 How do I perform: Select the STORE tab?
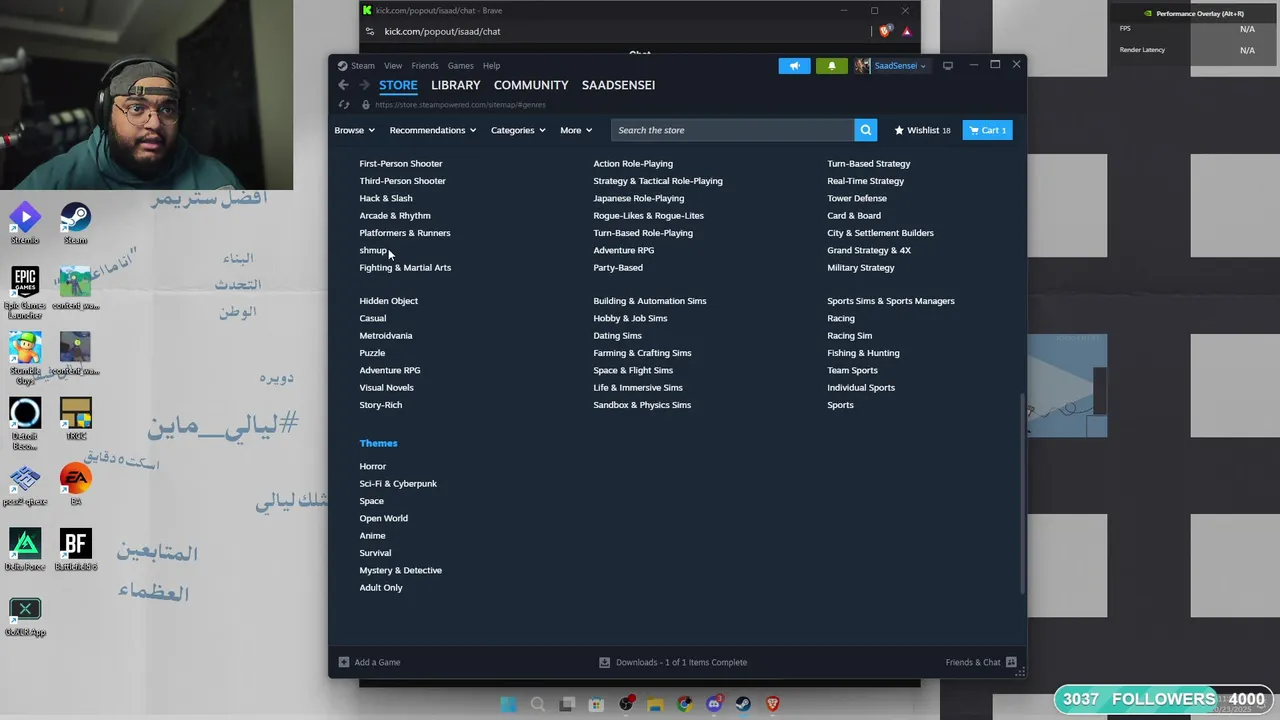[398, 85]
